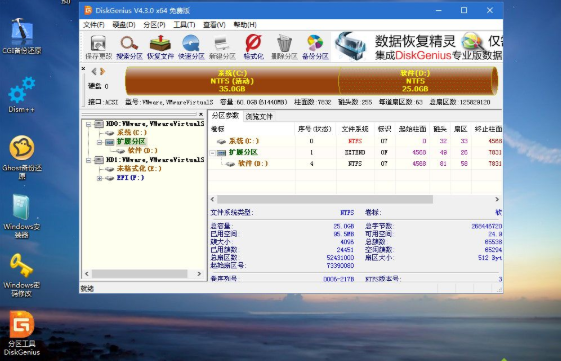Maximize the DiskGenius window
Image resolution: width=561 pixels, height=361 pixels.
click(464, 10)
